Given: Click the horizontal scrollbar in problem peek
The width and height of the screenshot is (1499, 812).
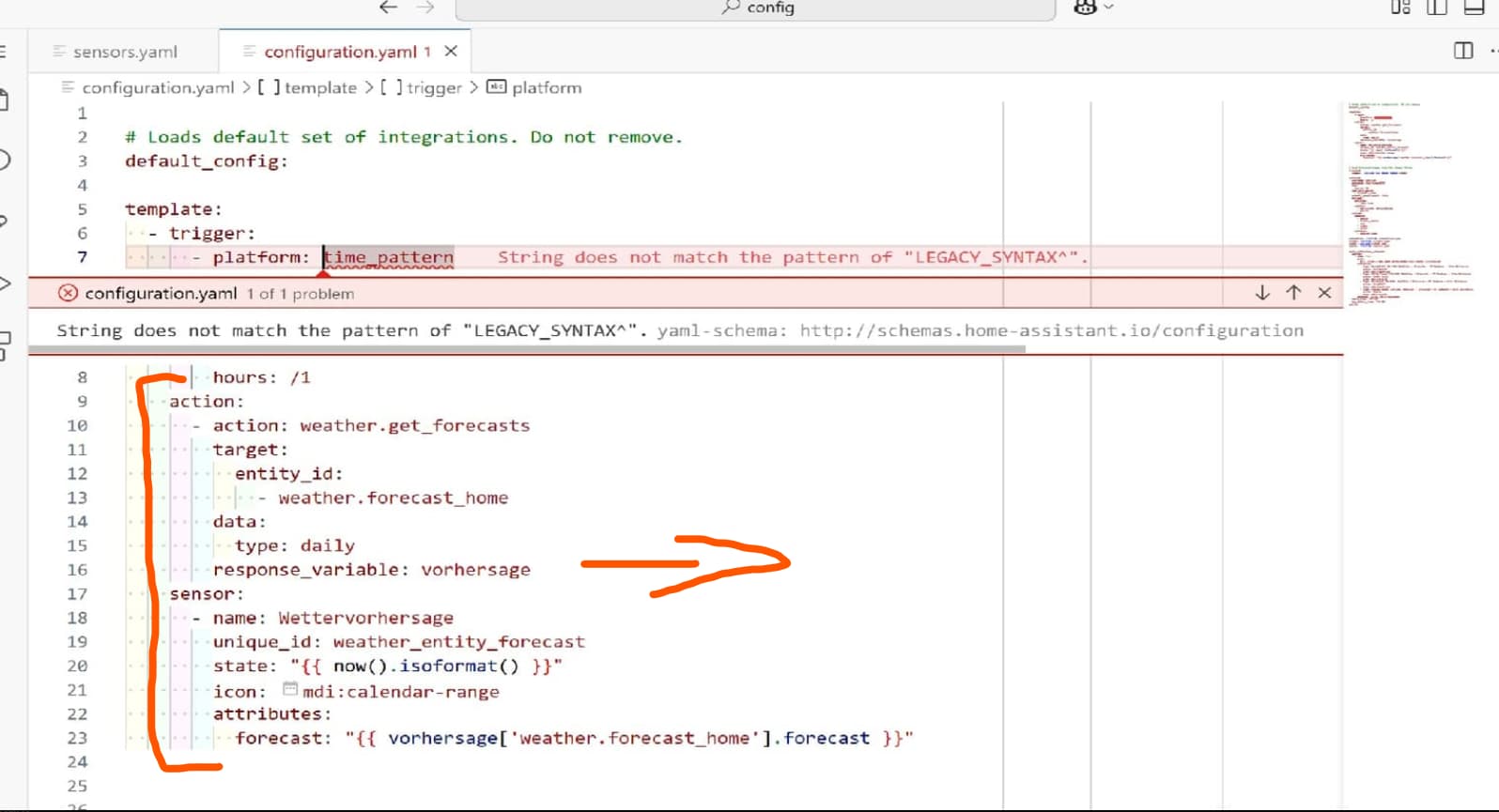Looking at the screenshot, I should pos(526,349).
